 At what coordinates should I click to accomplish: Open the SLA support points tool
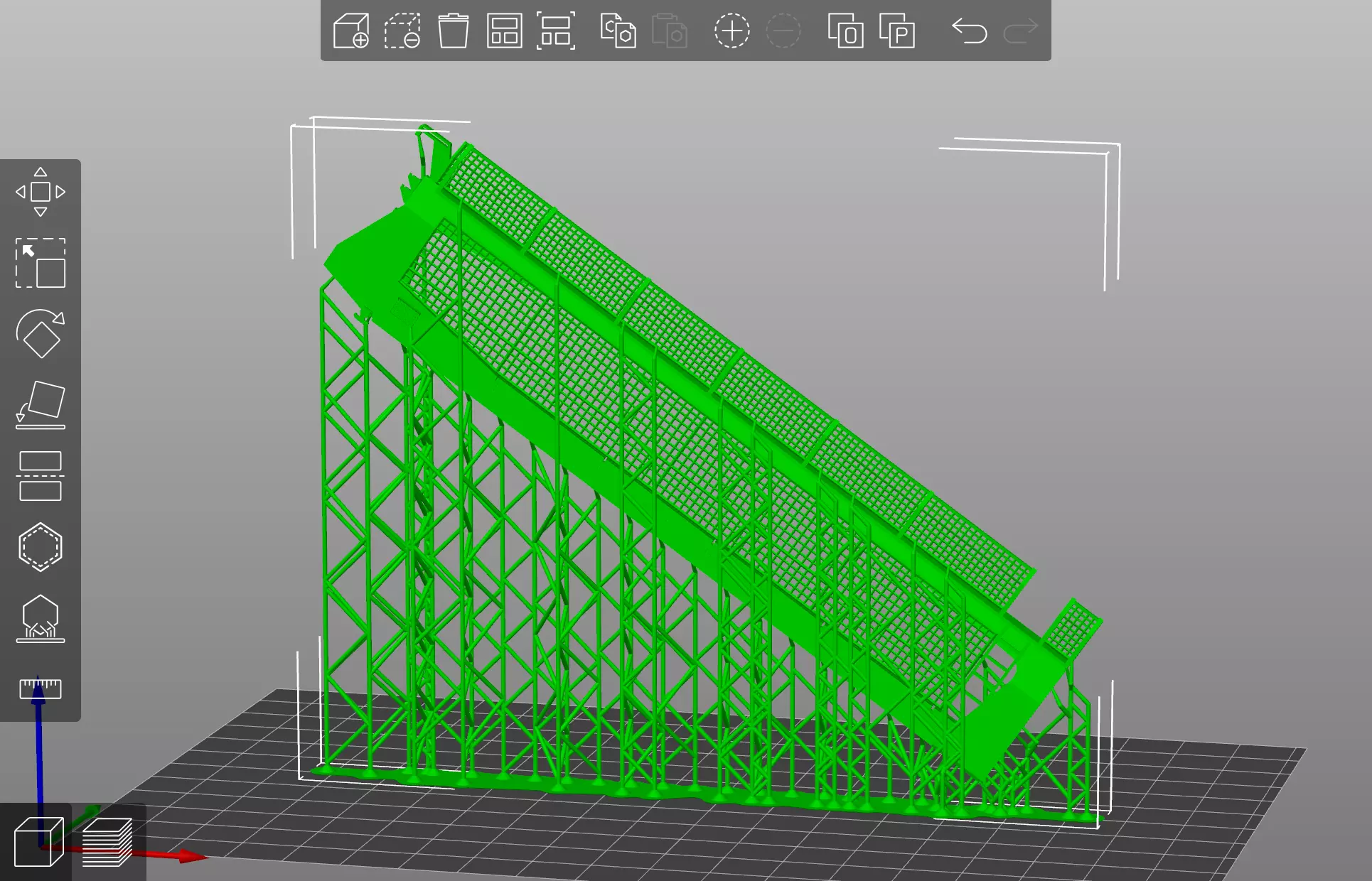pyautogui.click(x=41, y=618)
